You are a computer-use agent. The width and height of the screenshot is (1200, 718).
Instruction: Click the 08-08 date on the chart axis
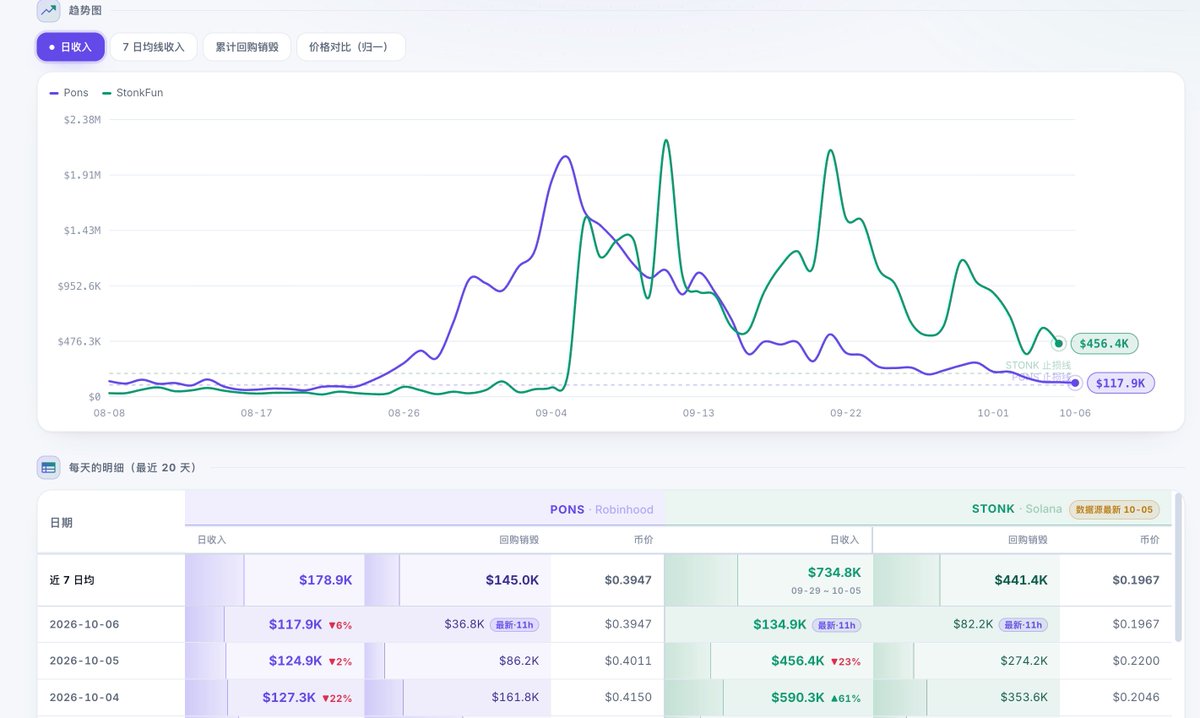109,413
